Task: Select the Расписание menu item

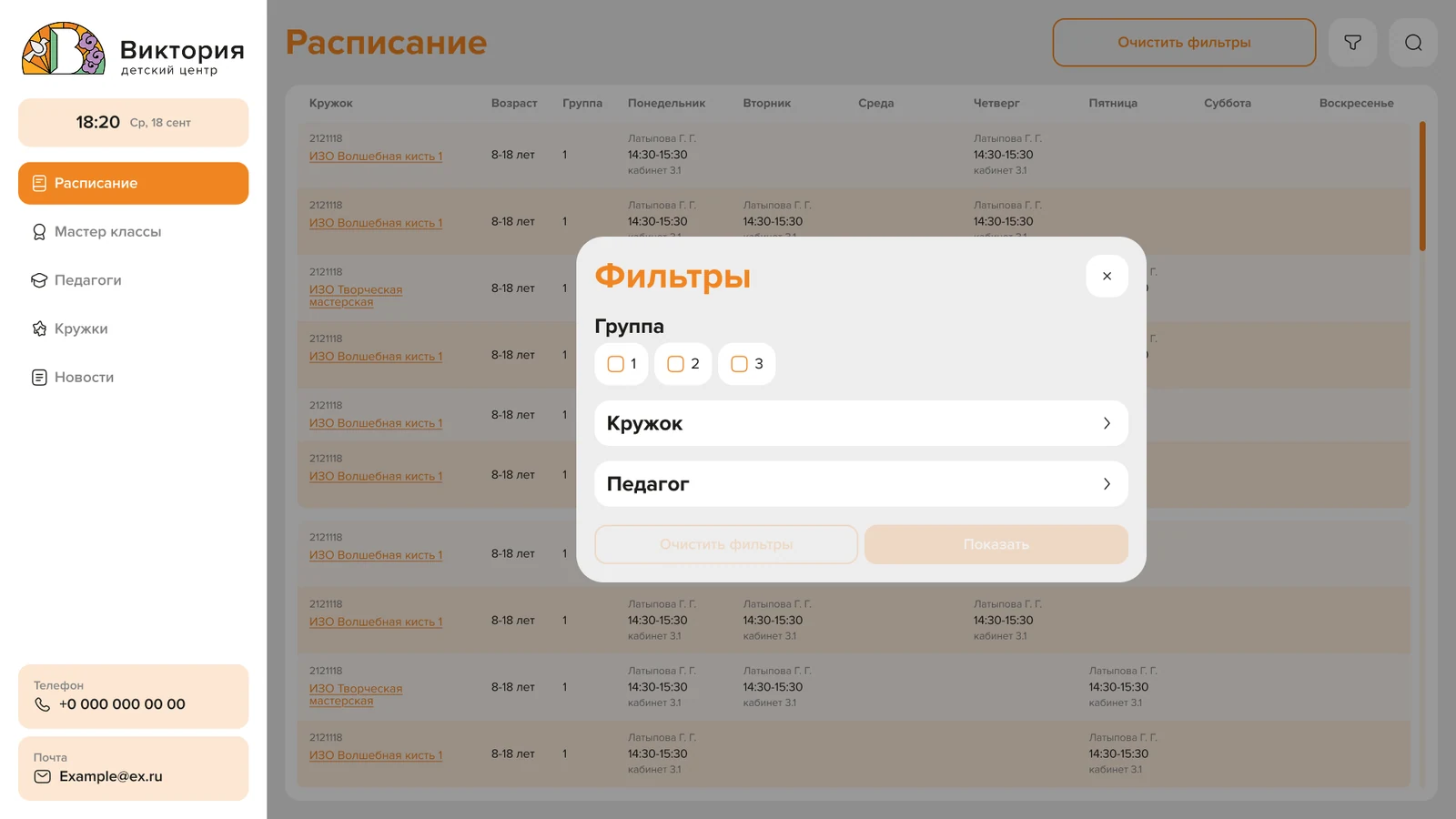Action: coord(133,183)
